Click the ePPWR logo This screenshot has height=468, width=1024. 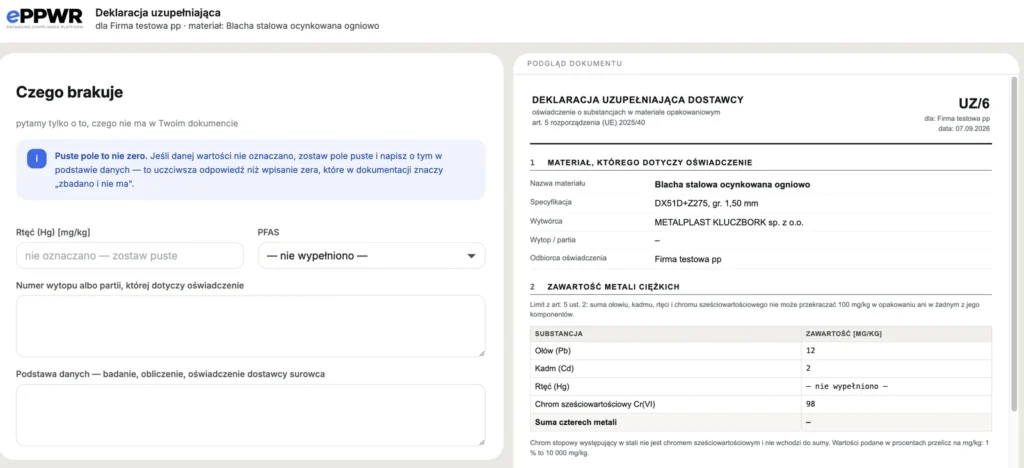pyautogui.click(x=44, y=18)
